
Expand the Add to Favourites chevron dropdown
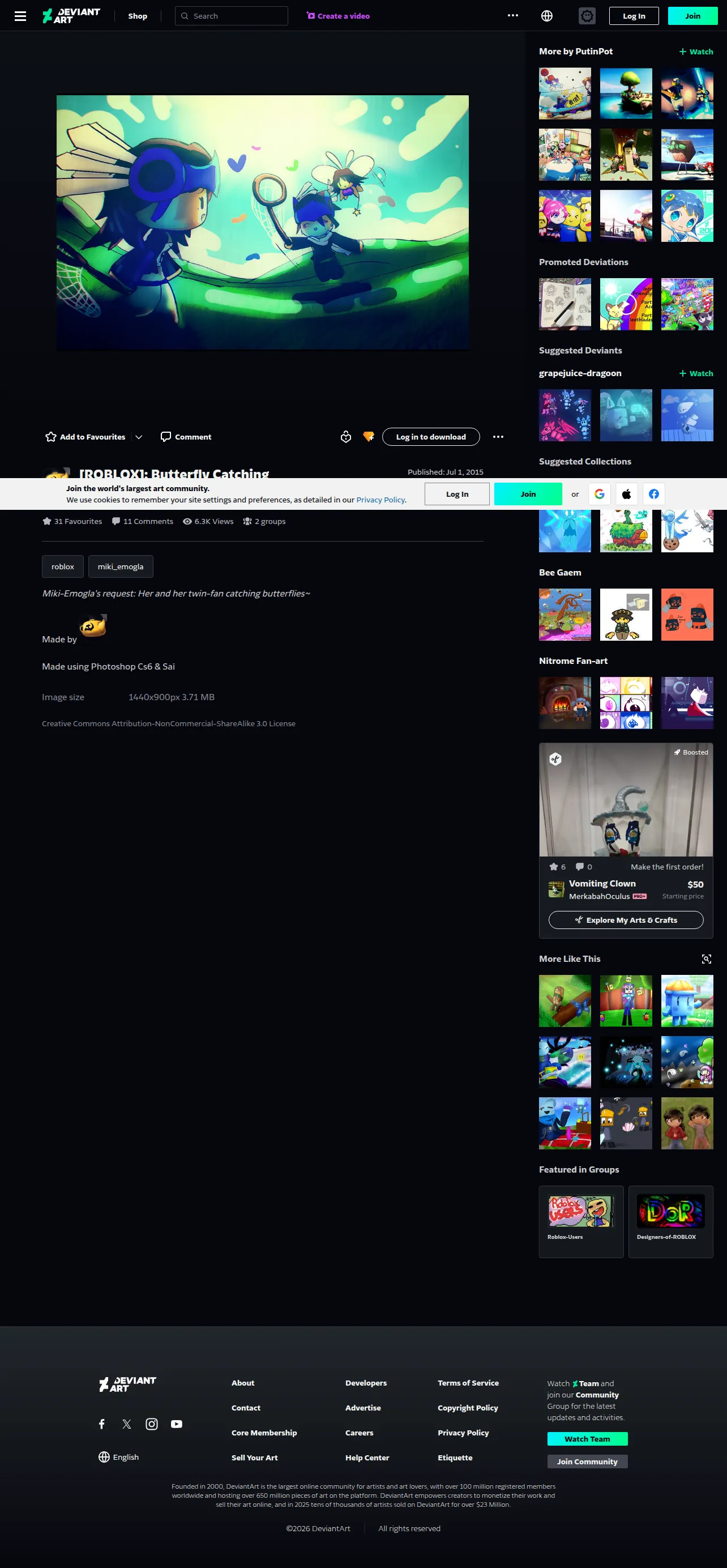point(139,436)
